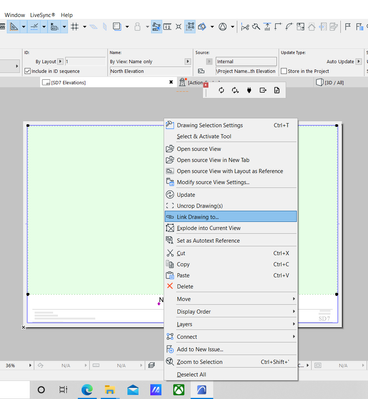Expand the Layers submenu
The width and height of the screenshot is (368, 399).
click(231, 324)
